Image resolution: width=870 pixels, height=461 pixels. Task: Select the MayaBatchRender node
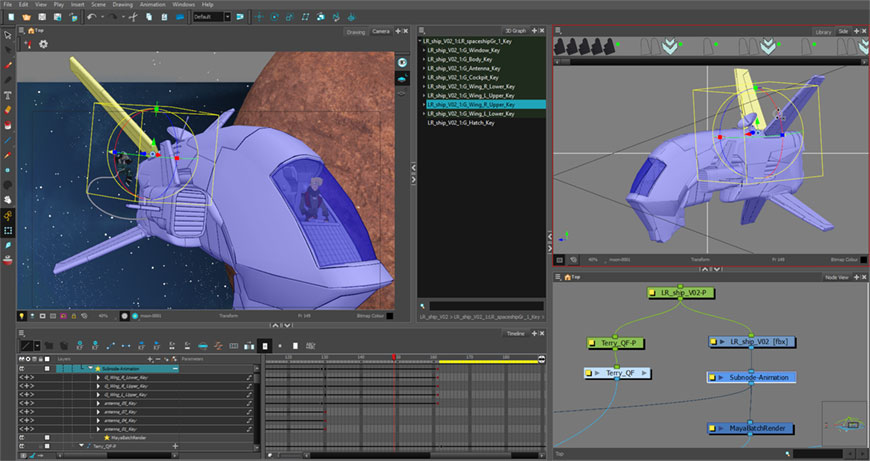(x=751, y=428)
